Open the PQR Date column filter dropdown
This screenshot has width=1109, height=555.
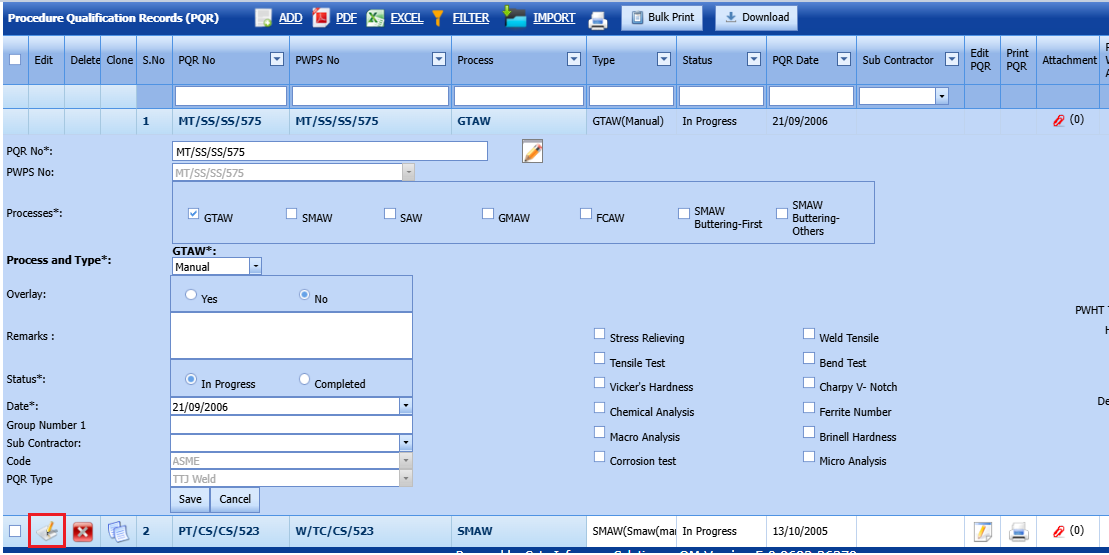(844, 59)
